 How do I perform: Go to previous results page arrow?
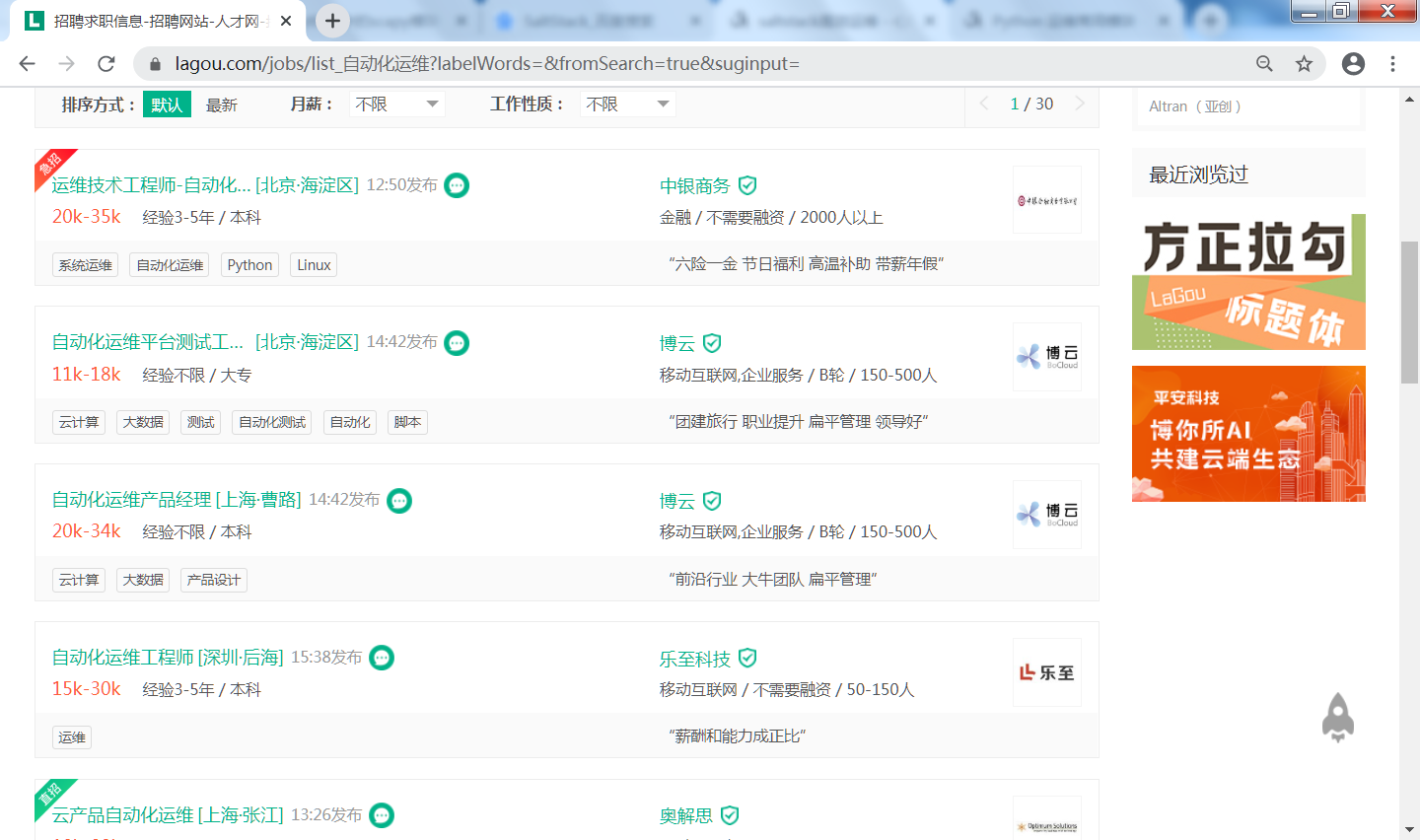tap(984, 104)
